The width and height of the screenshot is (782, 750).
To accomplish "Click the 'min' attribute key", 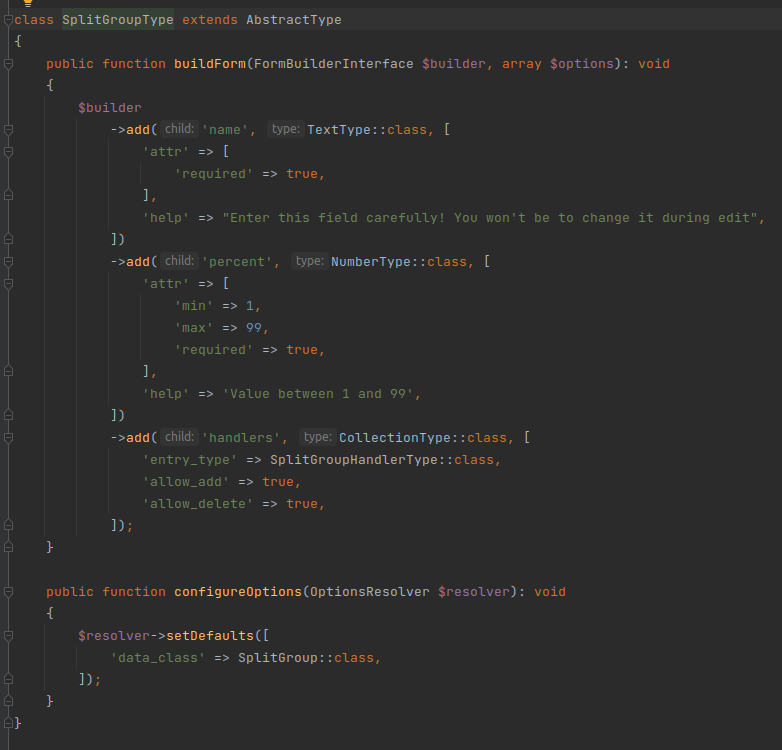I will tap(194, 306).
